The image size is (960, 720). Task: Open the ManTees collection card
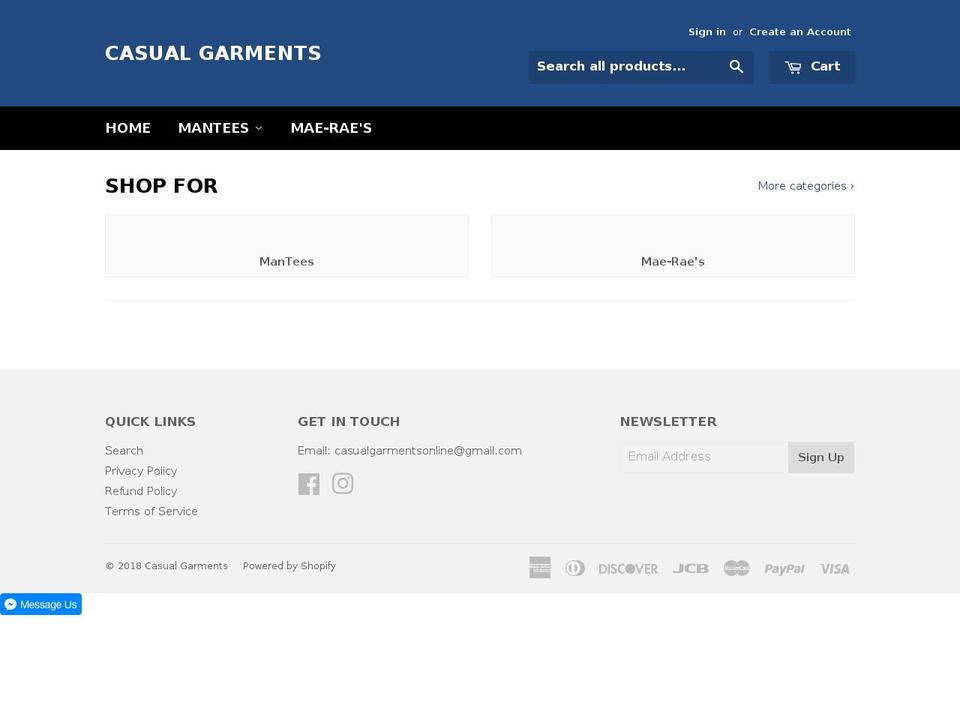click(x=287, y=246)
